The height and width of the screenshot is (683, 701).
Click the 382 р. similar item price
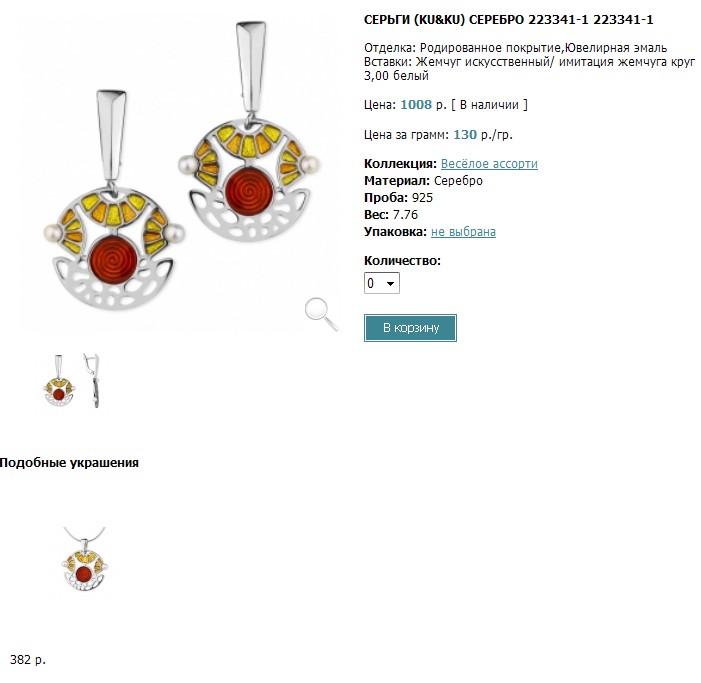tap(28, 659)
